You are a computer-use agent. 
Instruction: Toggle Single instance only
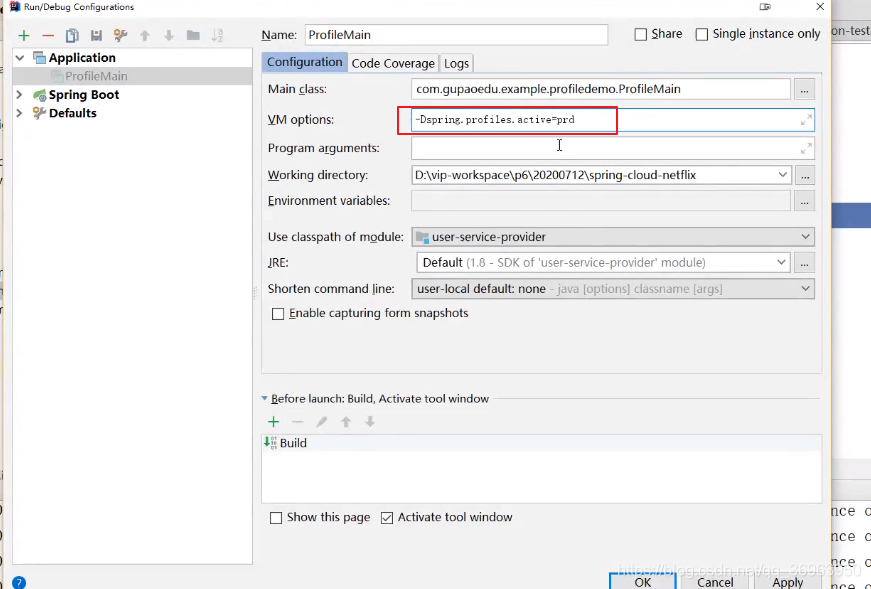pos(702,34)
